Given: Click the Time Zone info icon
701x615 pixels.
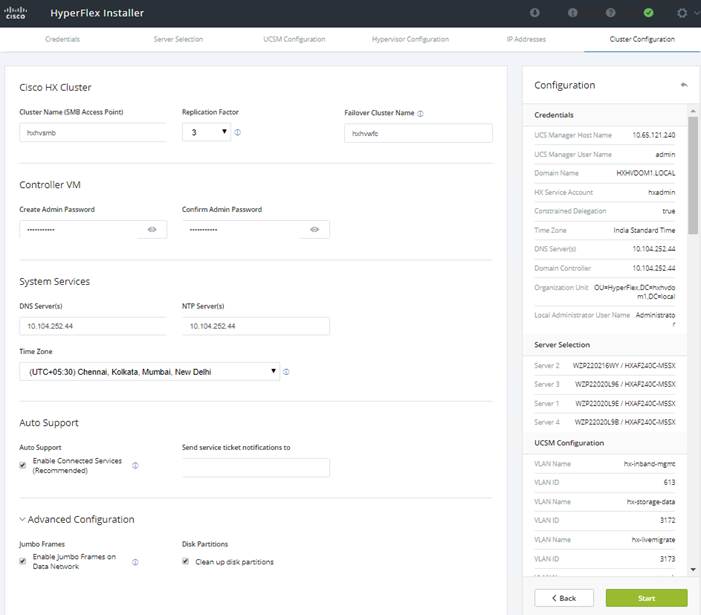Looking at the screenshot, I should [x=286, y=372].
